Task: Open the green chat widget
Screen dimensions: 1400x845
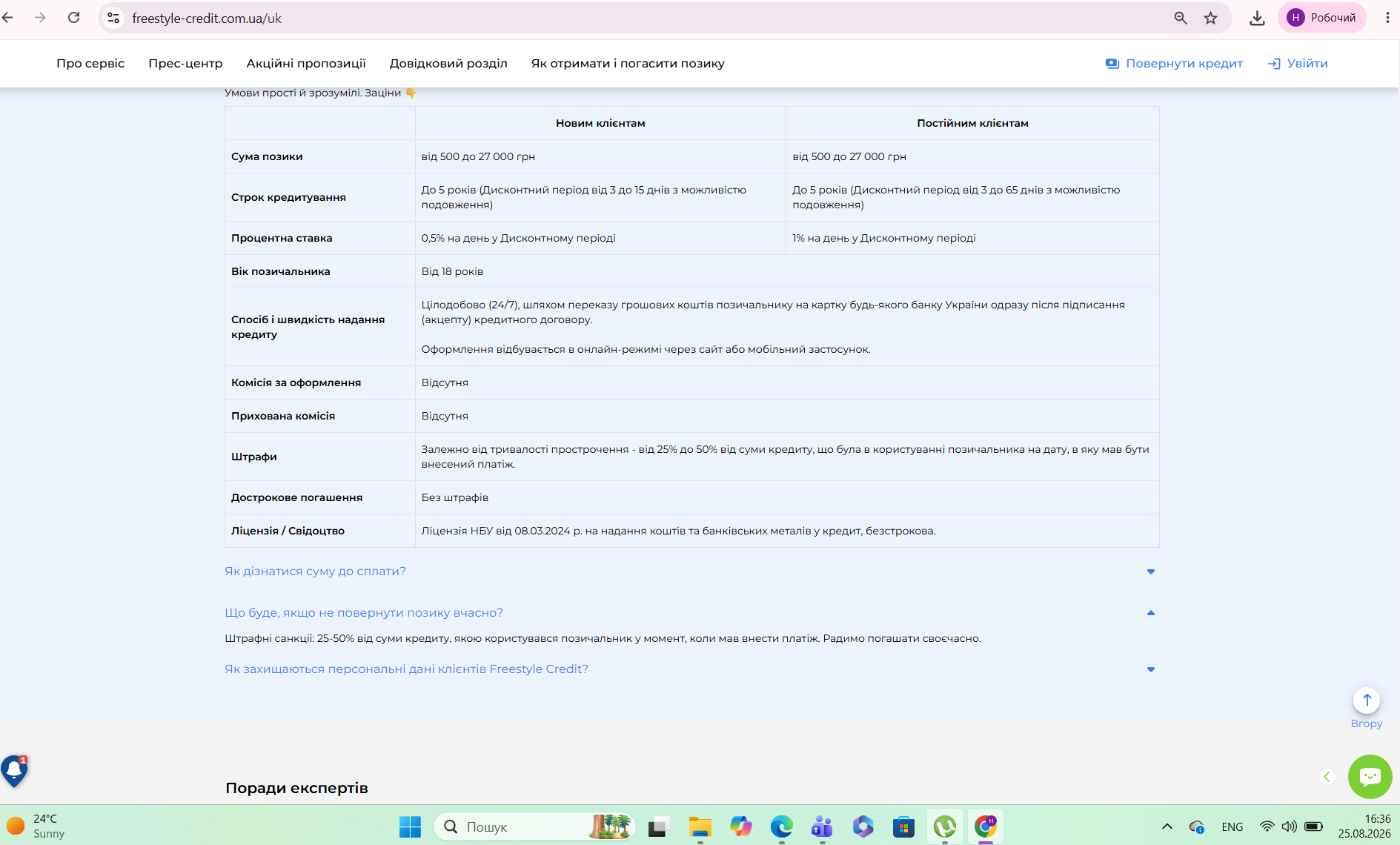Action: point(1370,777)
